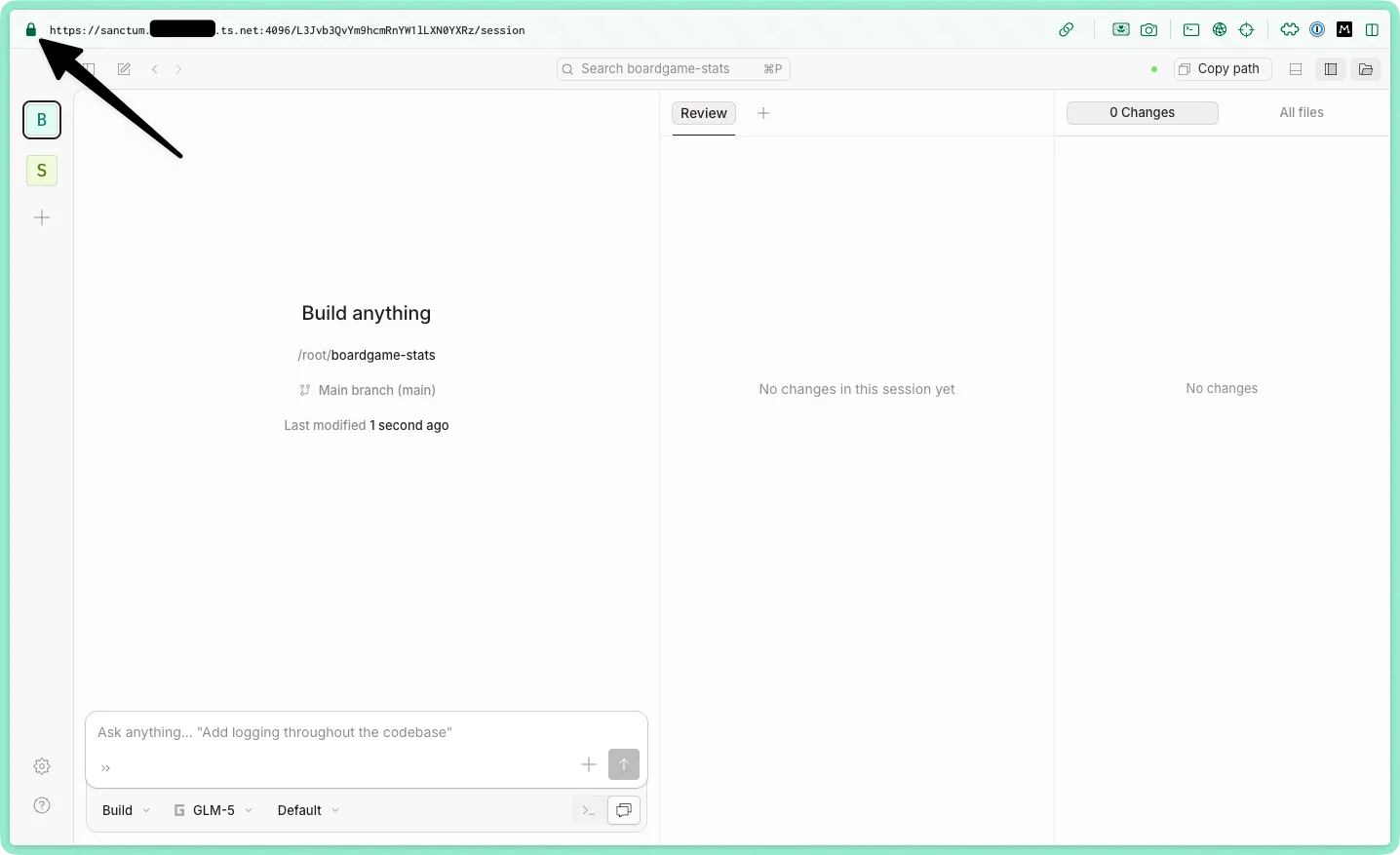This screenshot has height=855, width=1400.
Task: Open the 1Password extension icon
Action: click(1317, 30)
